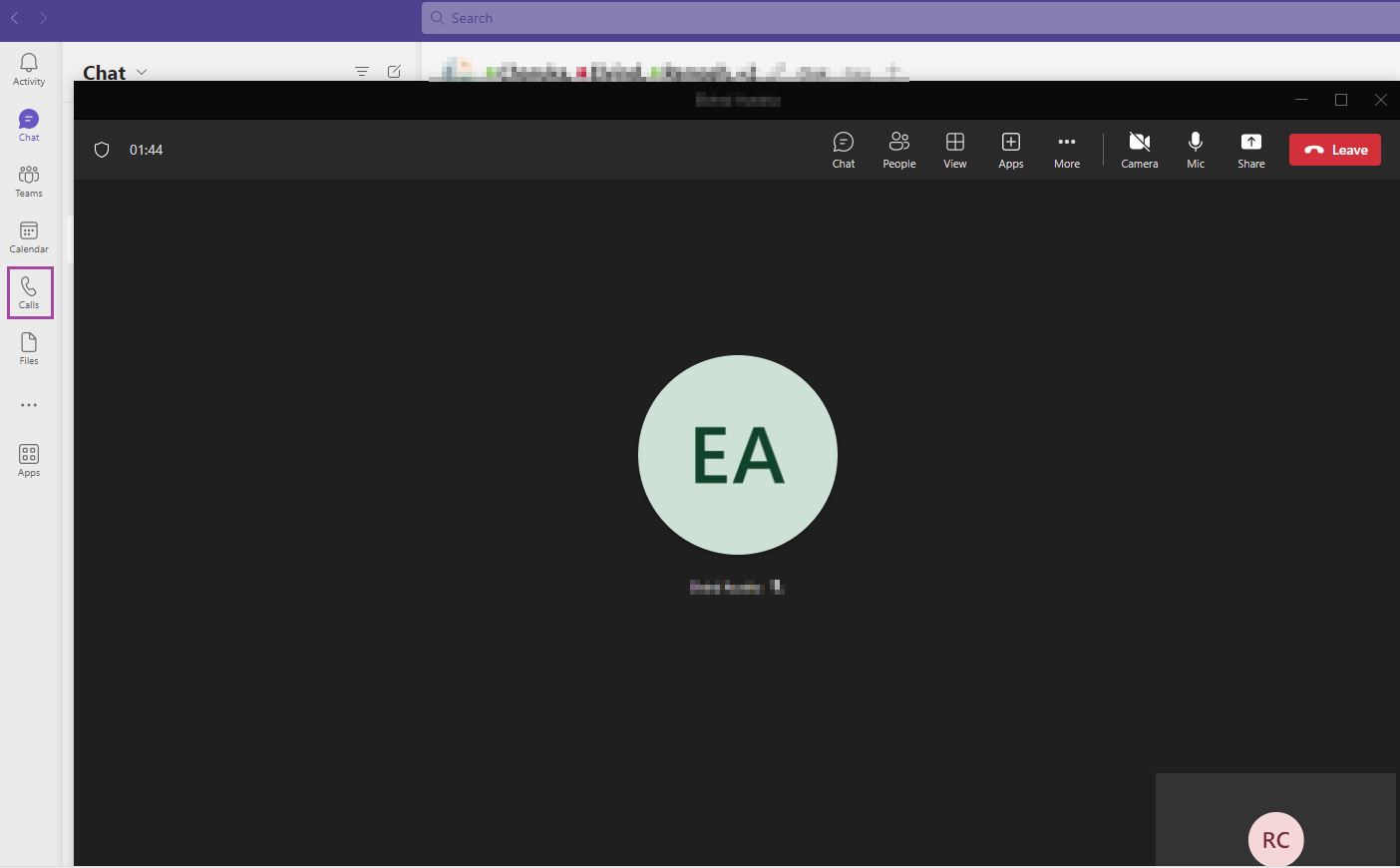
Task: Open Apps in the call toolbar
Action: click(x=1011, y=150)
